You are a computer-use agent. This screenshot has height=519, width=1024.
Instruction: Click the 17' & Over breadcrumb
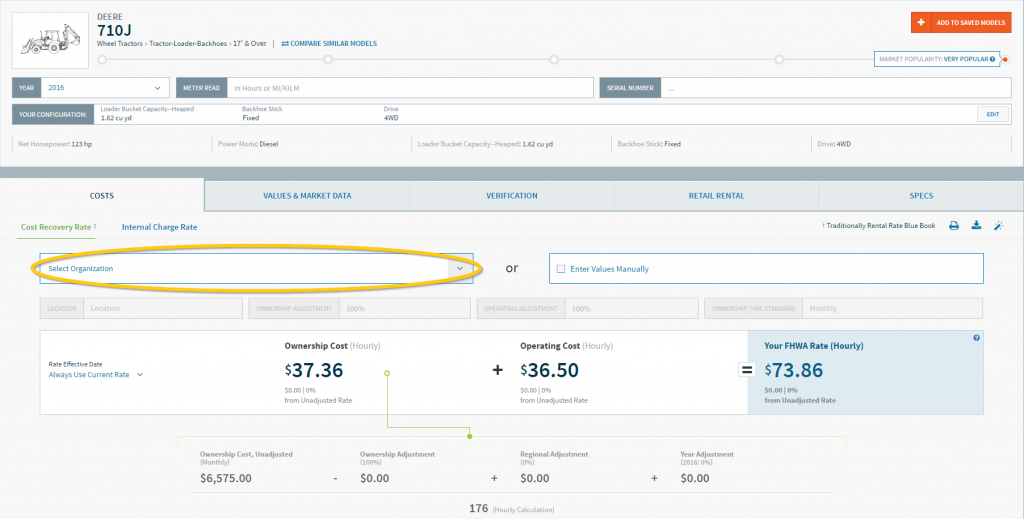(250, 44)
